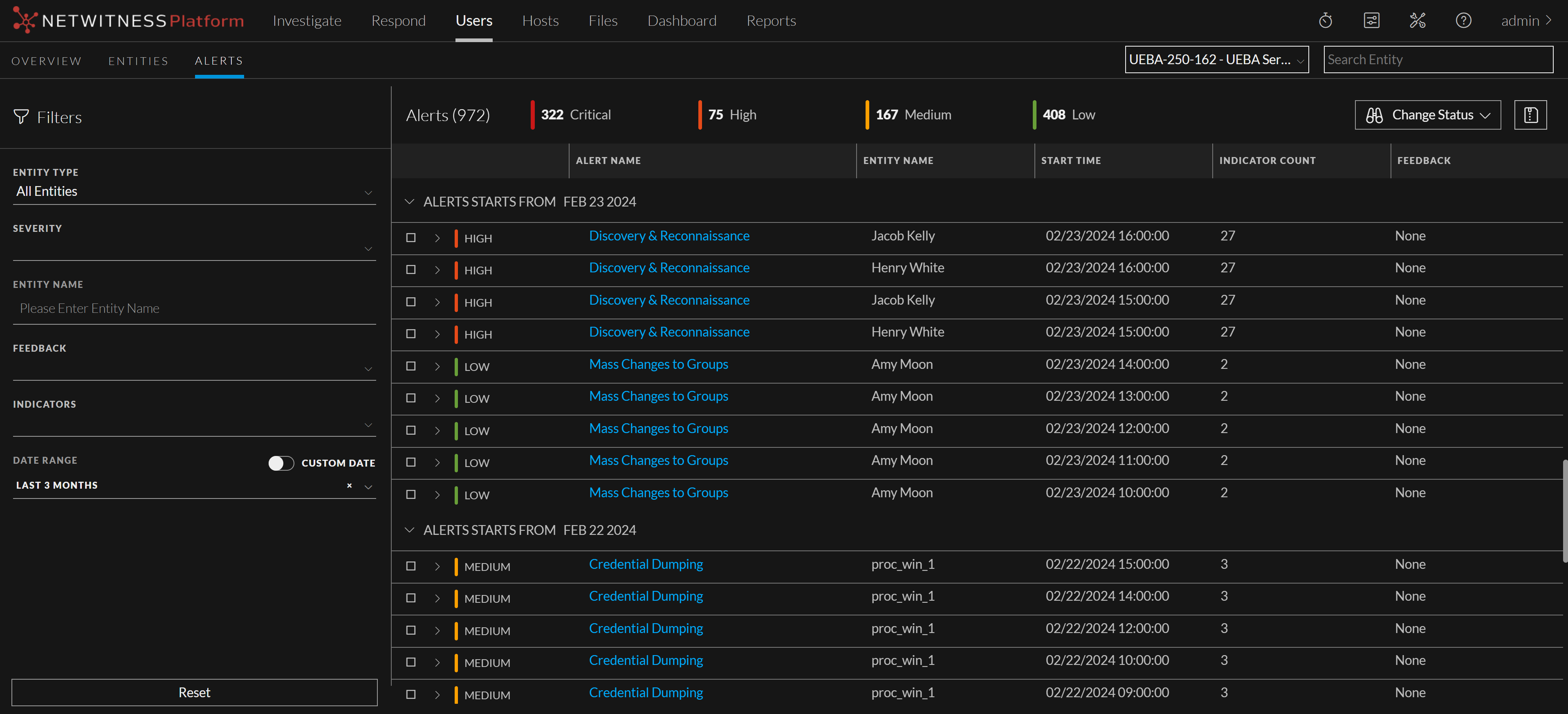Open the sliders preferences icon in top bar
Image resolution: width=1568 pixels, height=714 pixels.
[1371, 21]
